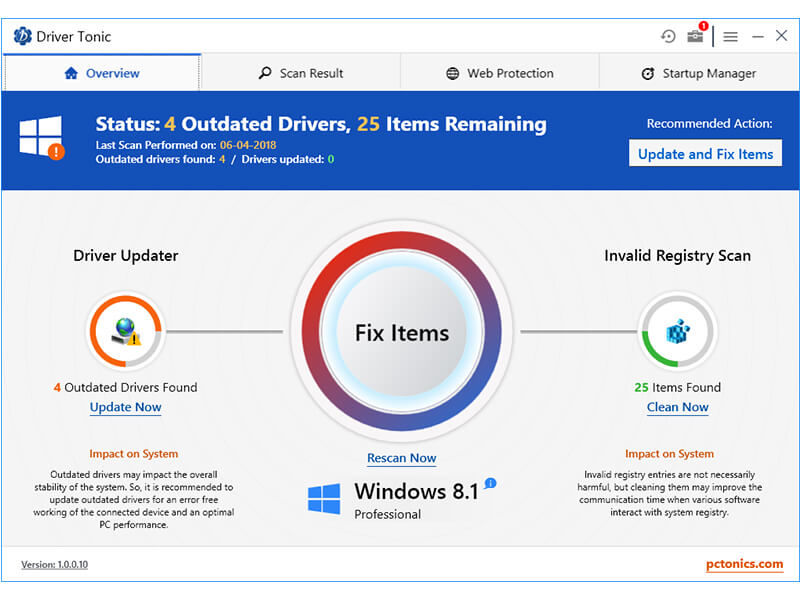Open the pctonics.com website link
Screen dimensions: 800x600
coord(744,564)
